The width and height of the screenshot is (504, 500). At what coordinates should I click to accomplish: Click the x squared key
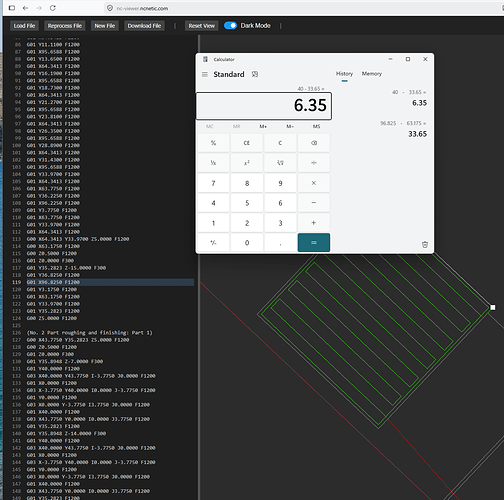click(x=247, y=163)
